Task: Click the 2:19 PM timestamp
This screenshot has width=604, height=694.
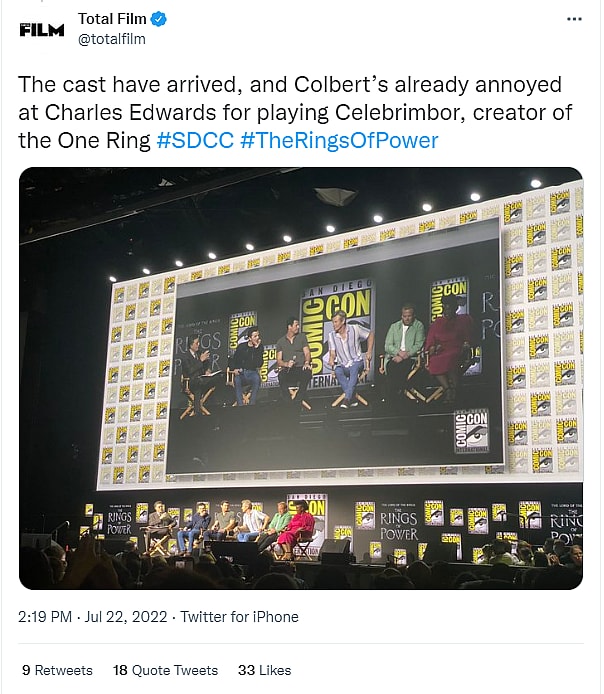Action: pos(48,616)
